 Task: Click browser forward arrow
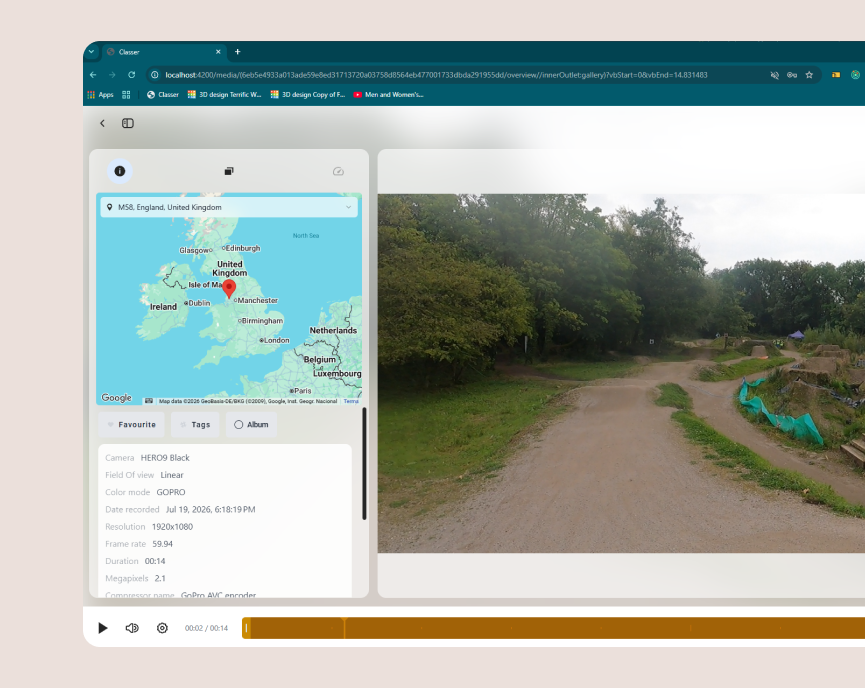[x=112, y=74]
